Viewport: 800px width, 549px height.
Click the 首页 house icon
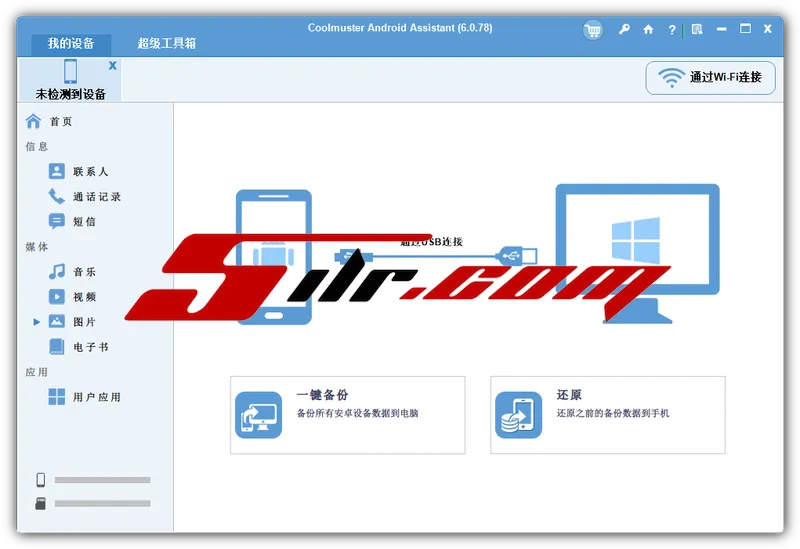[x=34, y=121]
